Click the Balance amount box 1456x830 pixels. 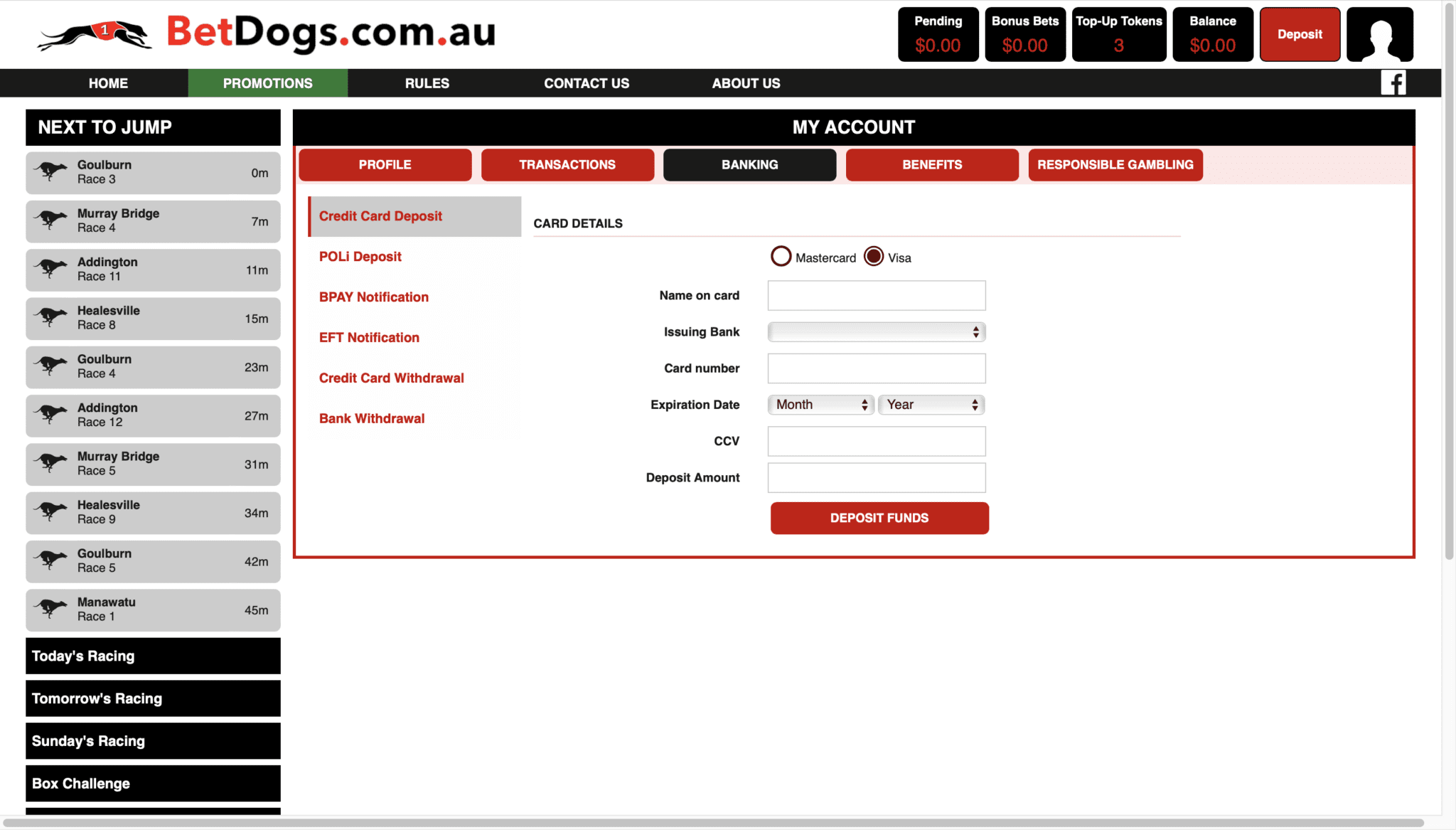coord(1213,35)
